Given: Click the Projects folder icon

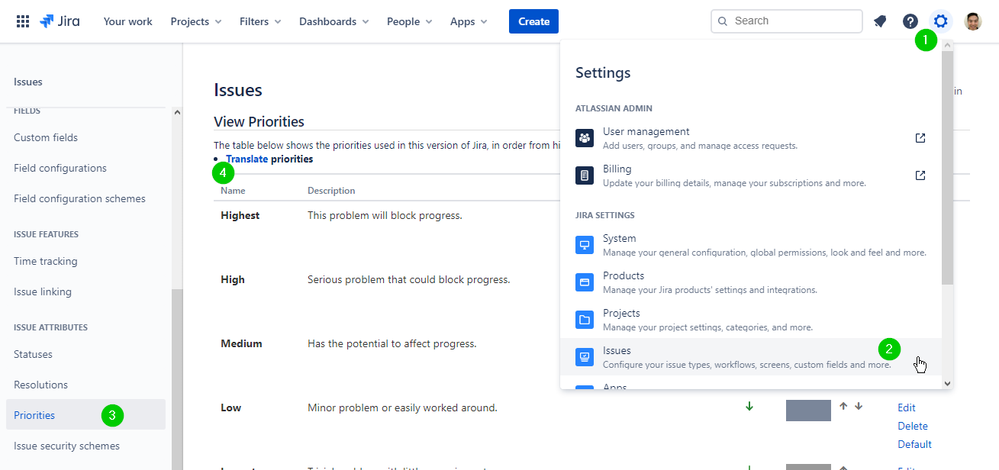Looking at the screenshot, I should point(584,320).
